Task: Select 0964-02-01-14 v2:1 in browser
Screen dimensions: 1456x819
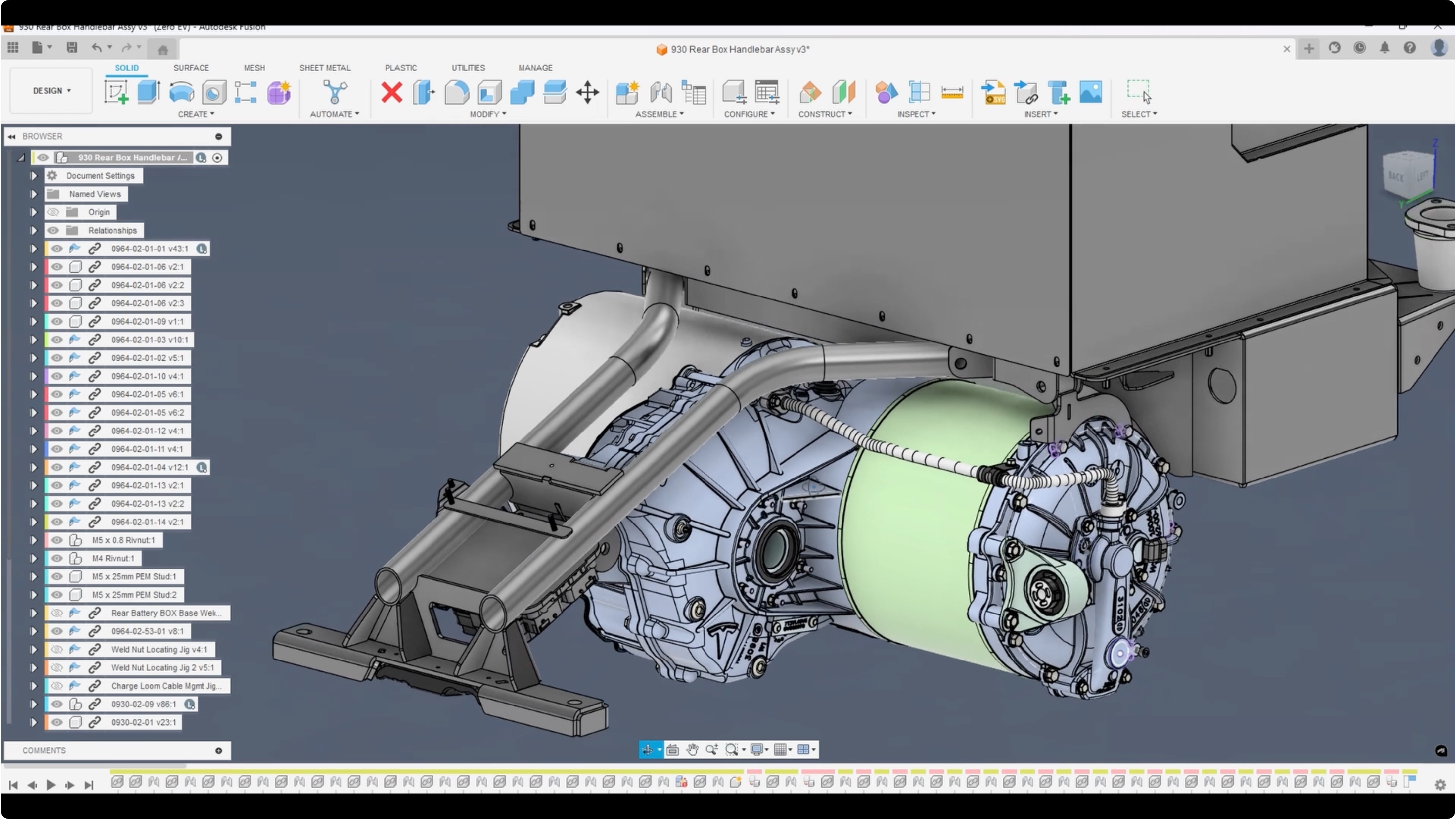Action: [x=148, y=522]
